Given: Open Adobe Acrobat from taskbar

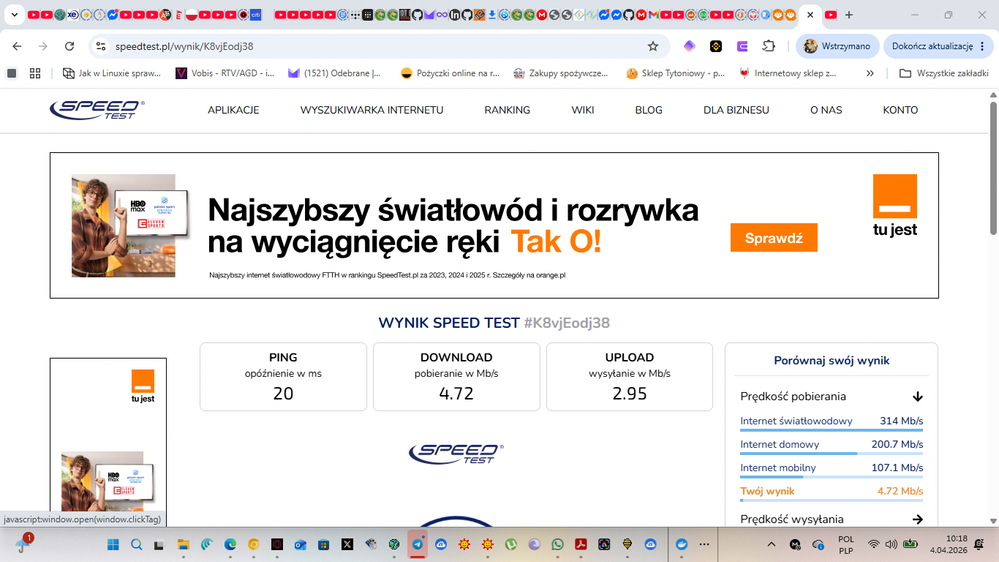Looking at the screenshot, I should 581,544.
